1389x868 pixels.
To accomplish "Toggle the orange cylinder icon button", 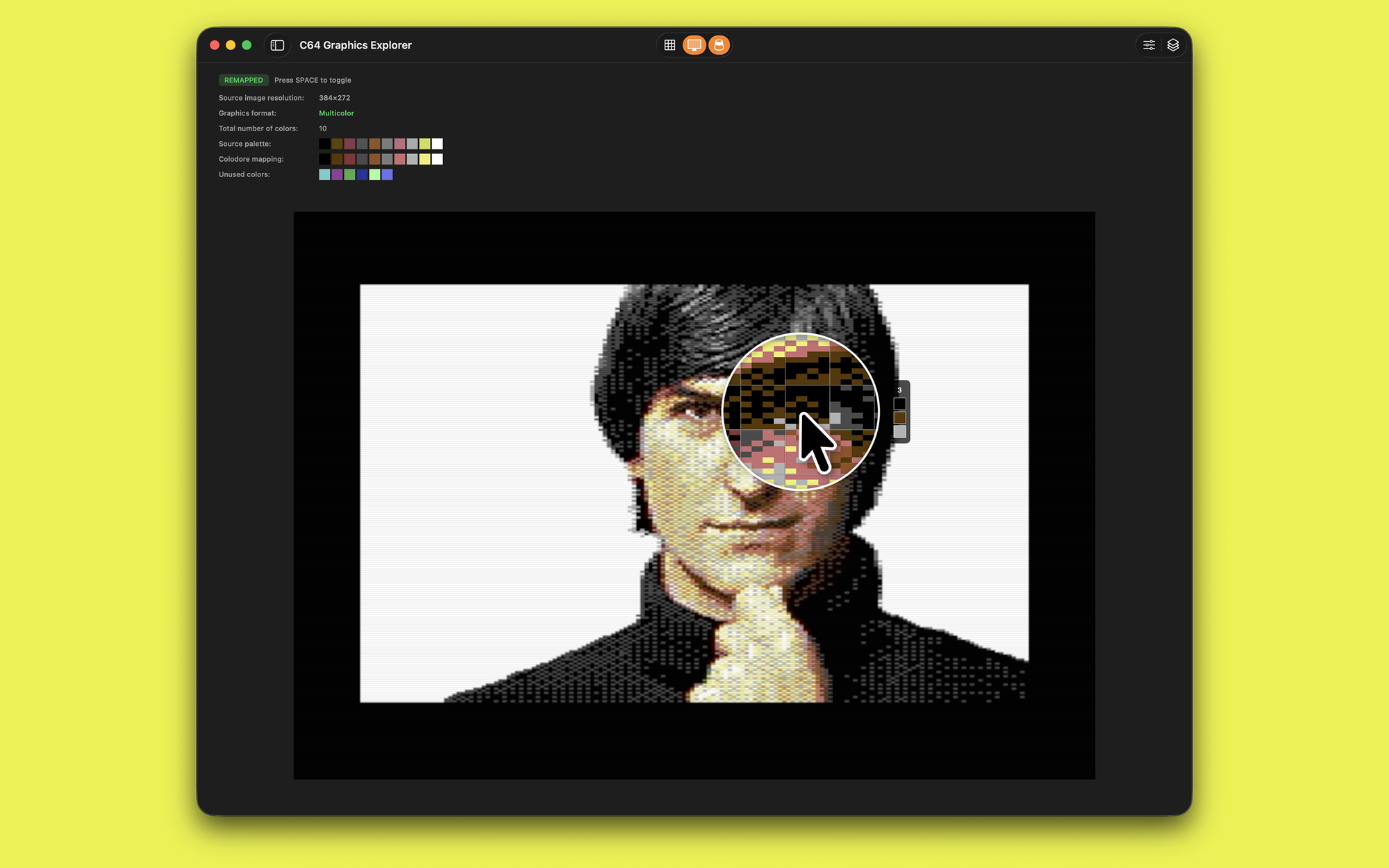I will coord(719,45).
